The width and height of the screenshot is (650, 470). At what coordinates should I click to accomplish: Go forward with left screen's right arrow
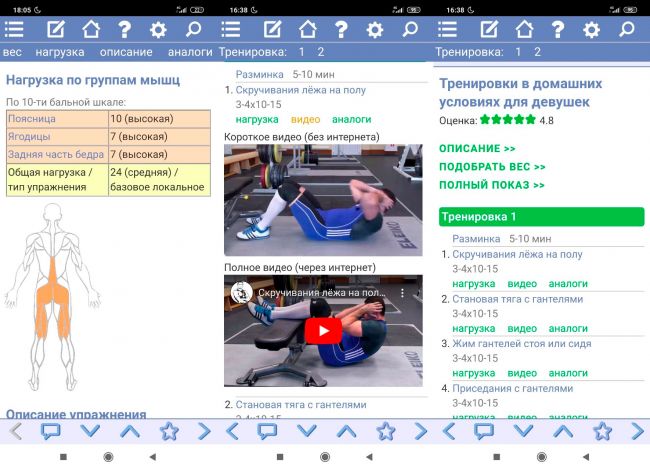(x=204, y=431)
